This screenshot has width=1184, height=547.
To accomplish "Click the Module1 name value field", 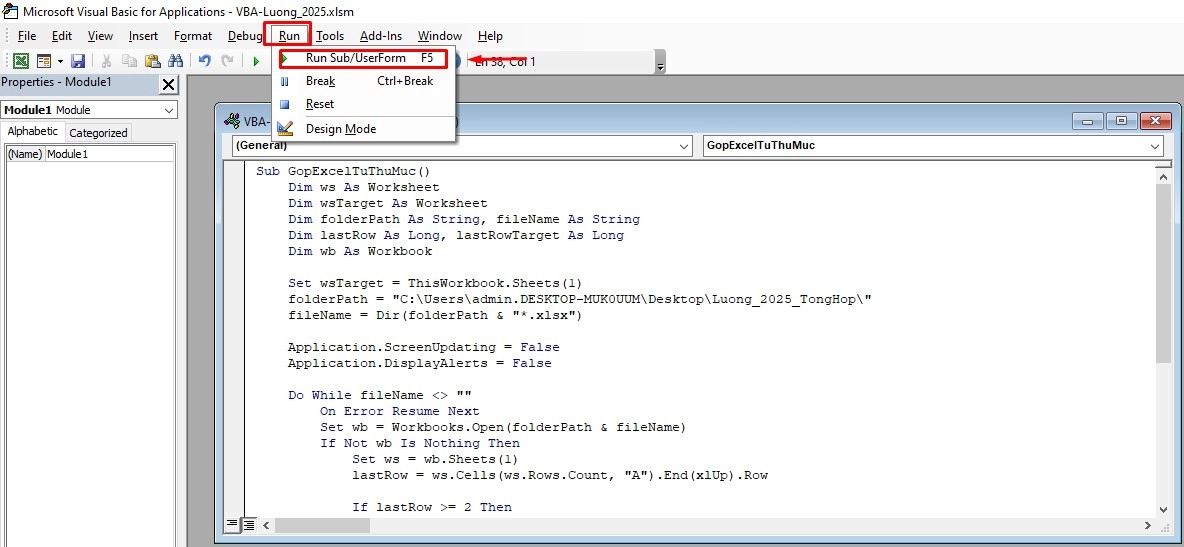I will (x=109, y=154).
